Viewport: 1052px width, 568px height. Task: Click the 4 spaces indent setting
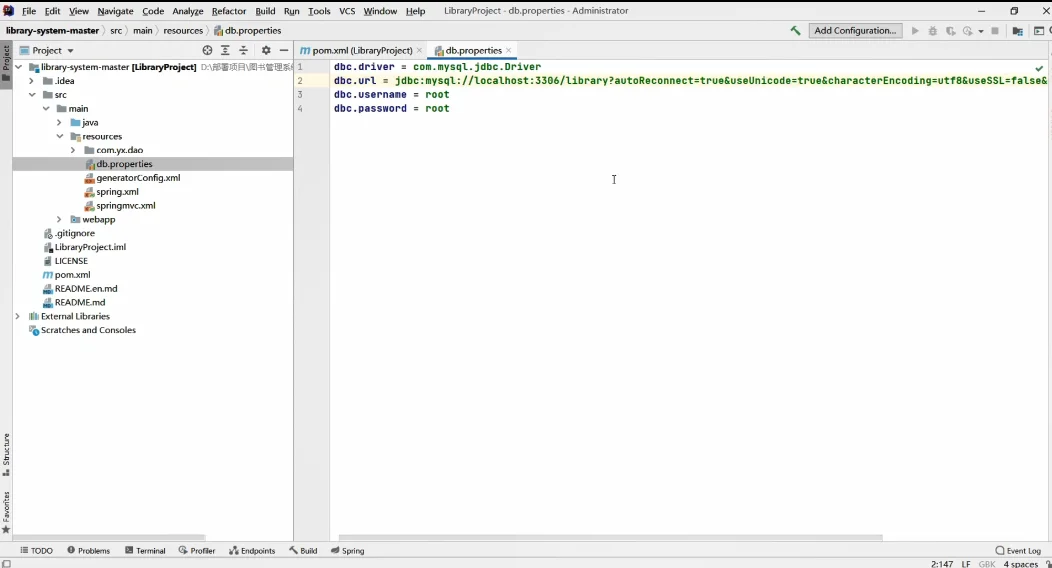pyautogui.click(x=1020, y=564)
